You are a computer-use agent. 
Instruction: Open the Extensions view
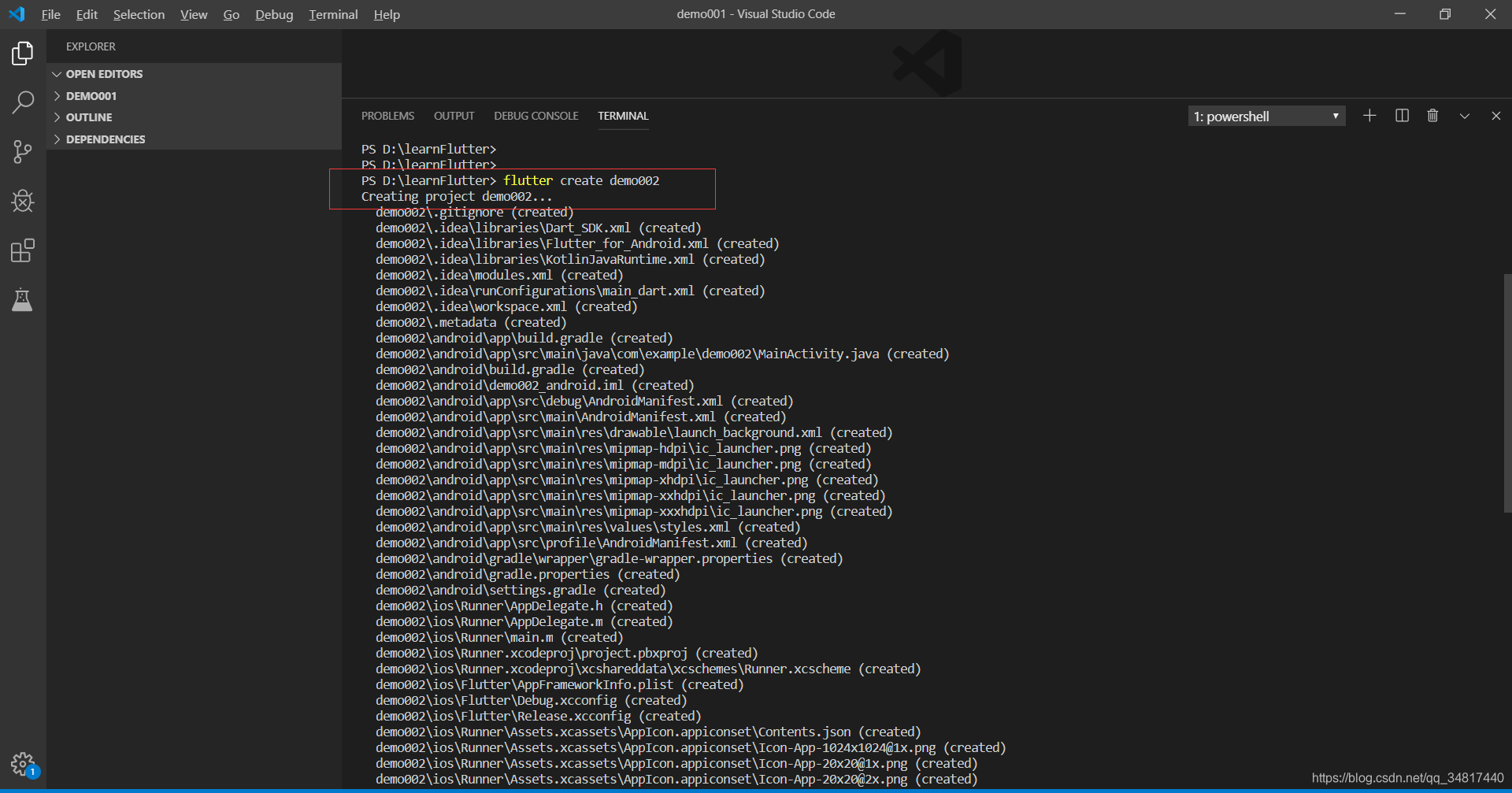pos(23,250)
